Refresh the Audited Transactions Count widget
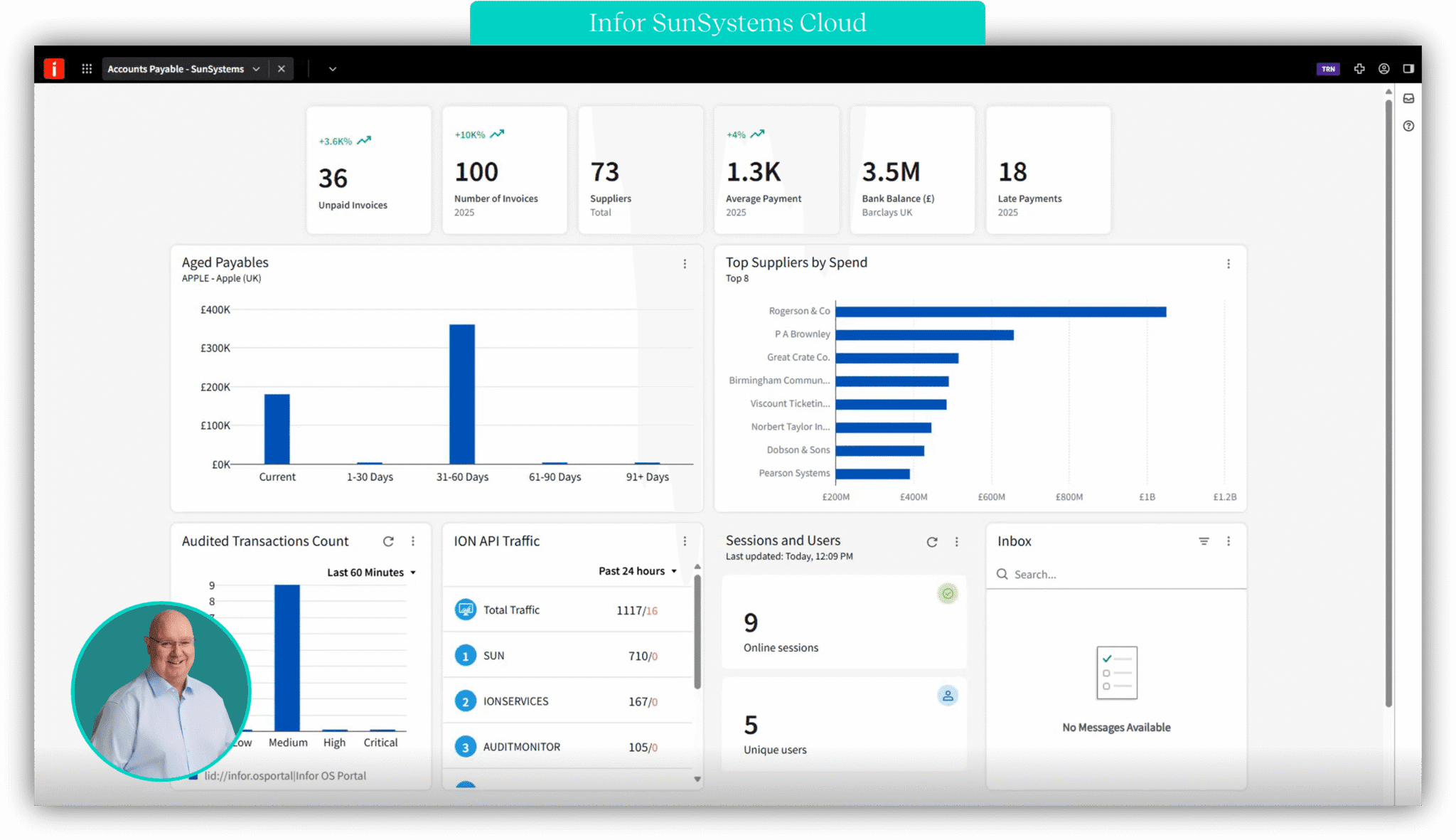 point(388,541)
